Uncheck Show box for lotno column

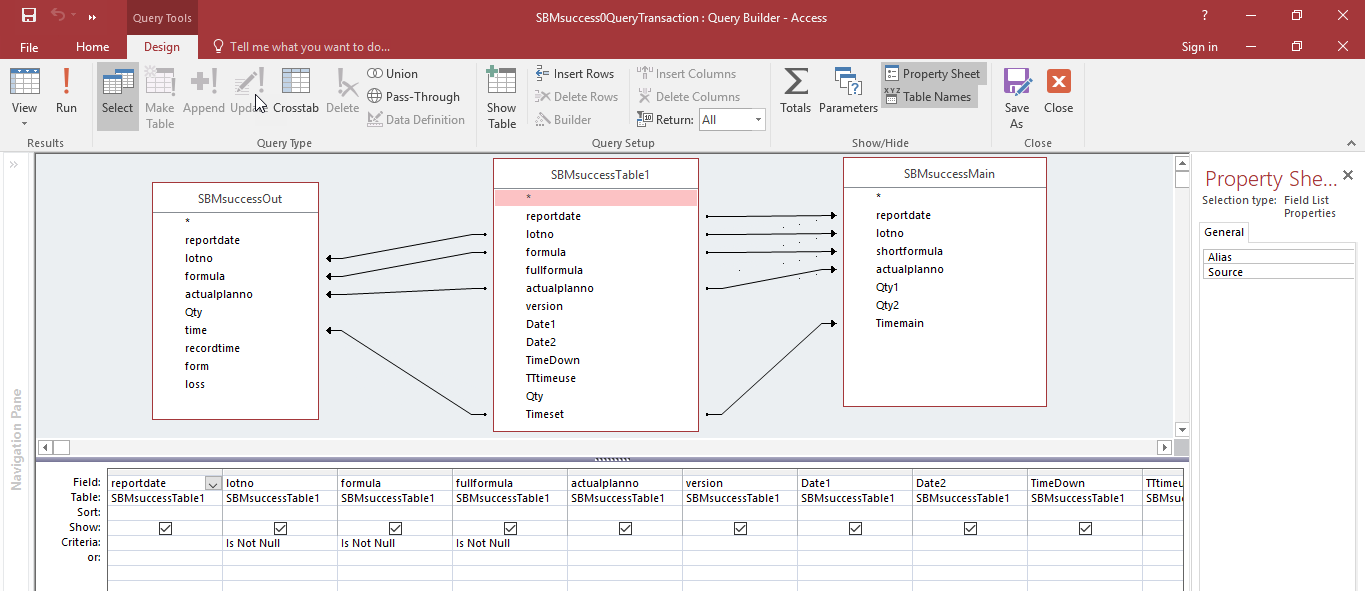coord(280,528)
